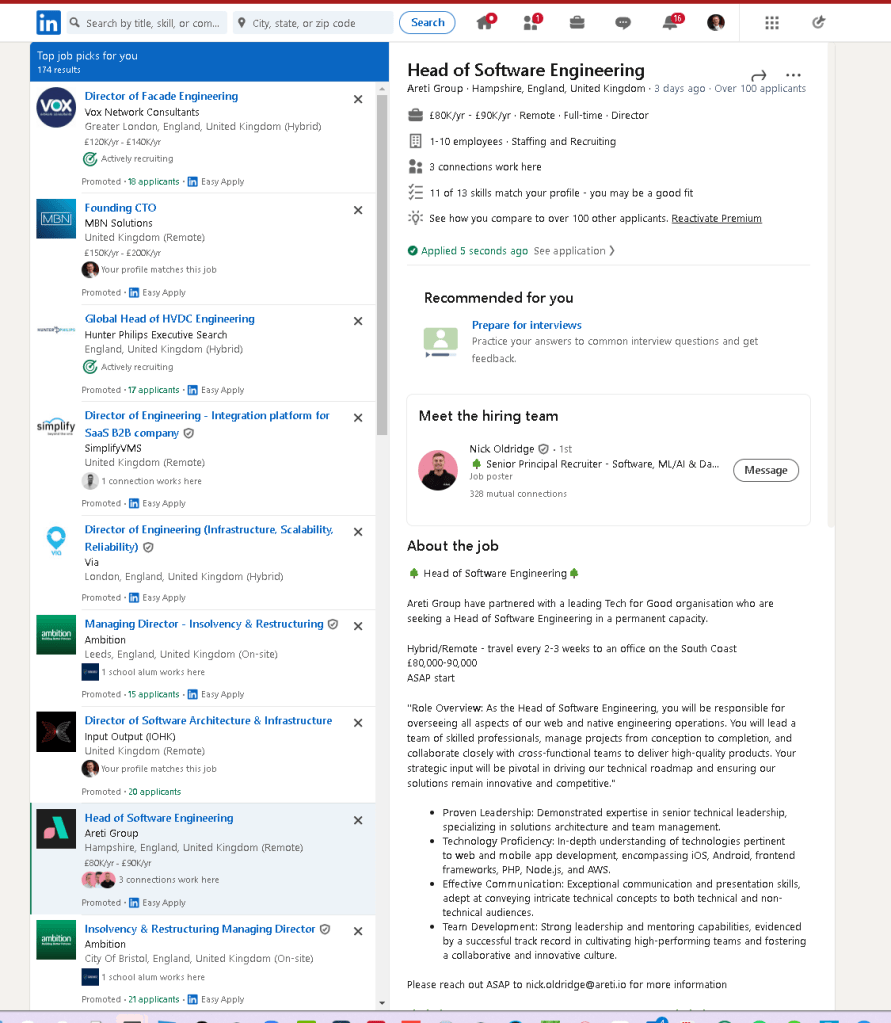891x1023 pixels.
Task: Open the MBN Solutions logo
Action: click(x=56, y=219)
